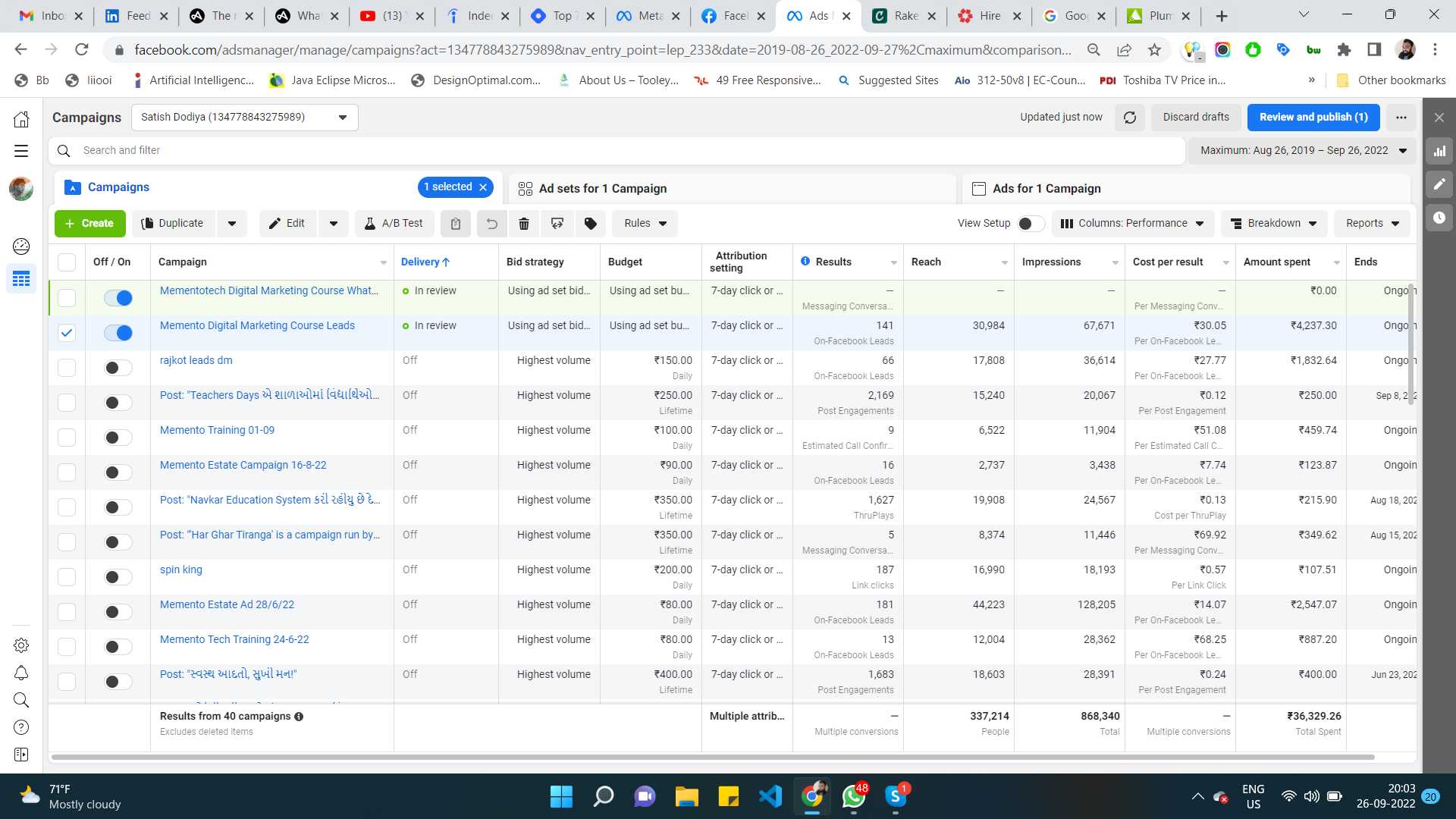The width and height of the screenshot is (1456, 819).
Task: Open the notifications bell in left sidebar
Action: (21, 673)
